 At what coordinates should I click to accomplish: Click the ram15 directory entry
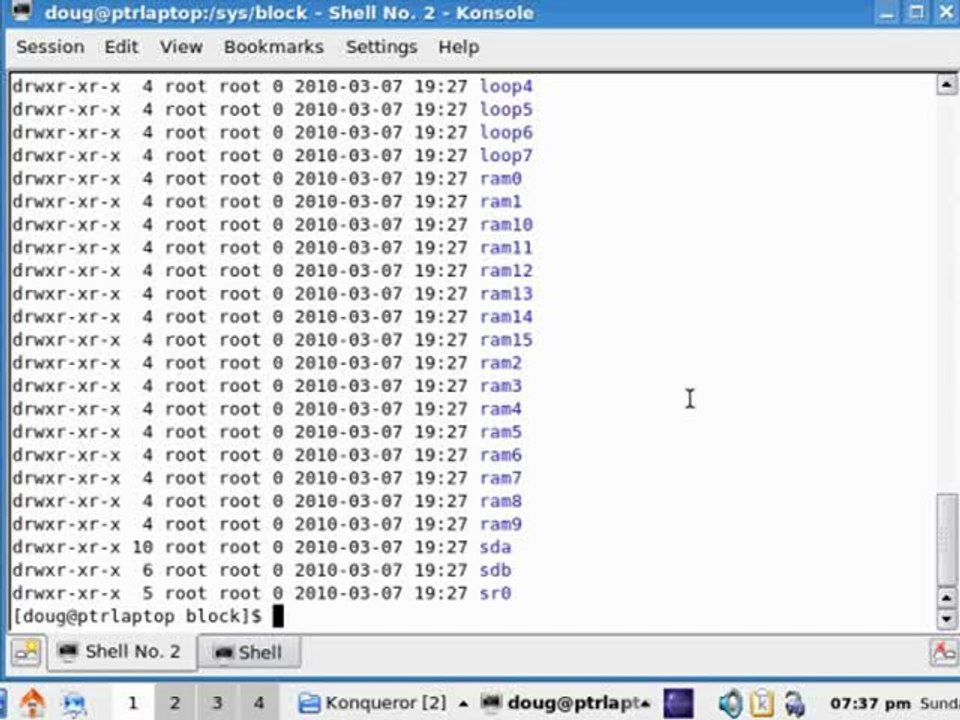[506, 340]
